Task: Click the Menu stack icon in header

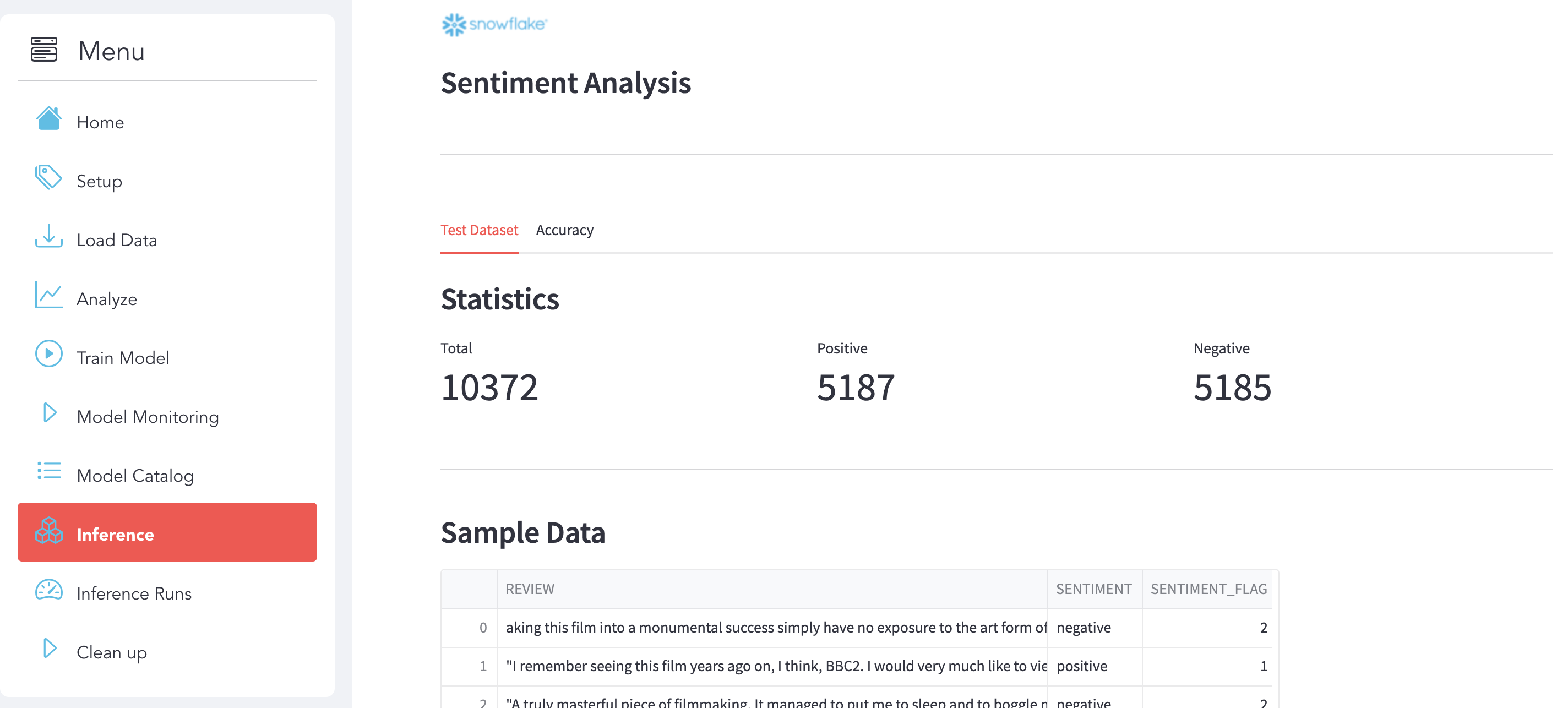Action: pos(44,50)
